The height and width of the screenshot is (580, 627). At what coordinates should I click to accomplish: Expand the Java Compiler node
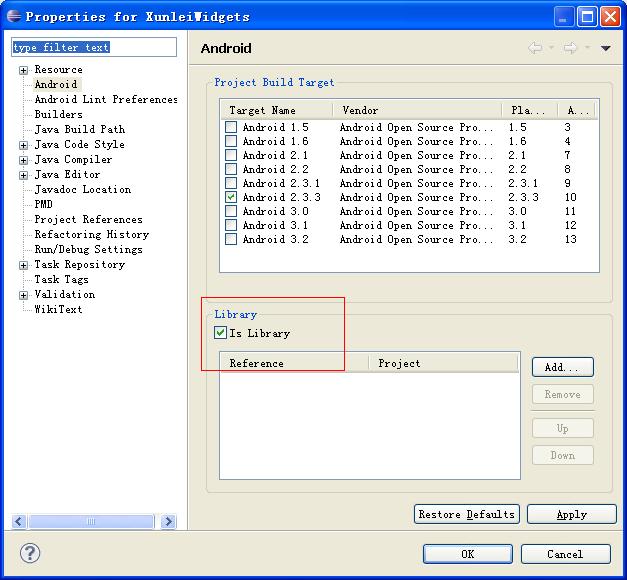click(x=24, y=160)
